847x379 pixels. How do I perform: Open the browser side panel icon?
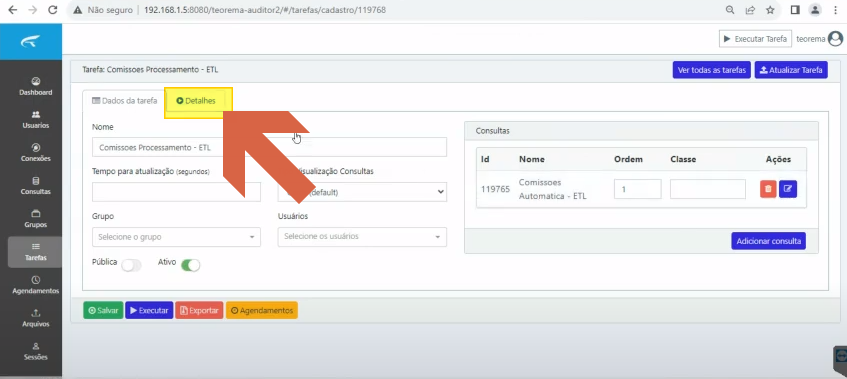pos(795,10)
